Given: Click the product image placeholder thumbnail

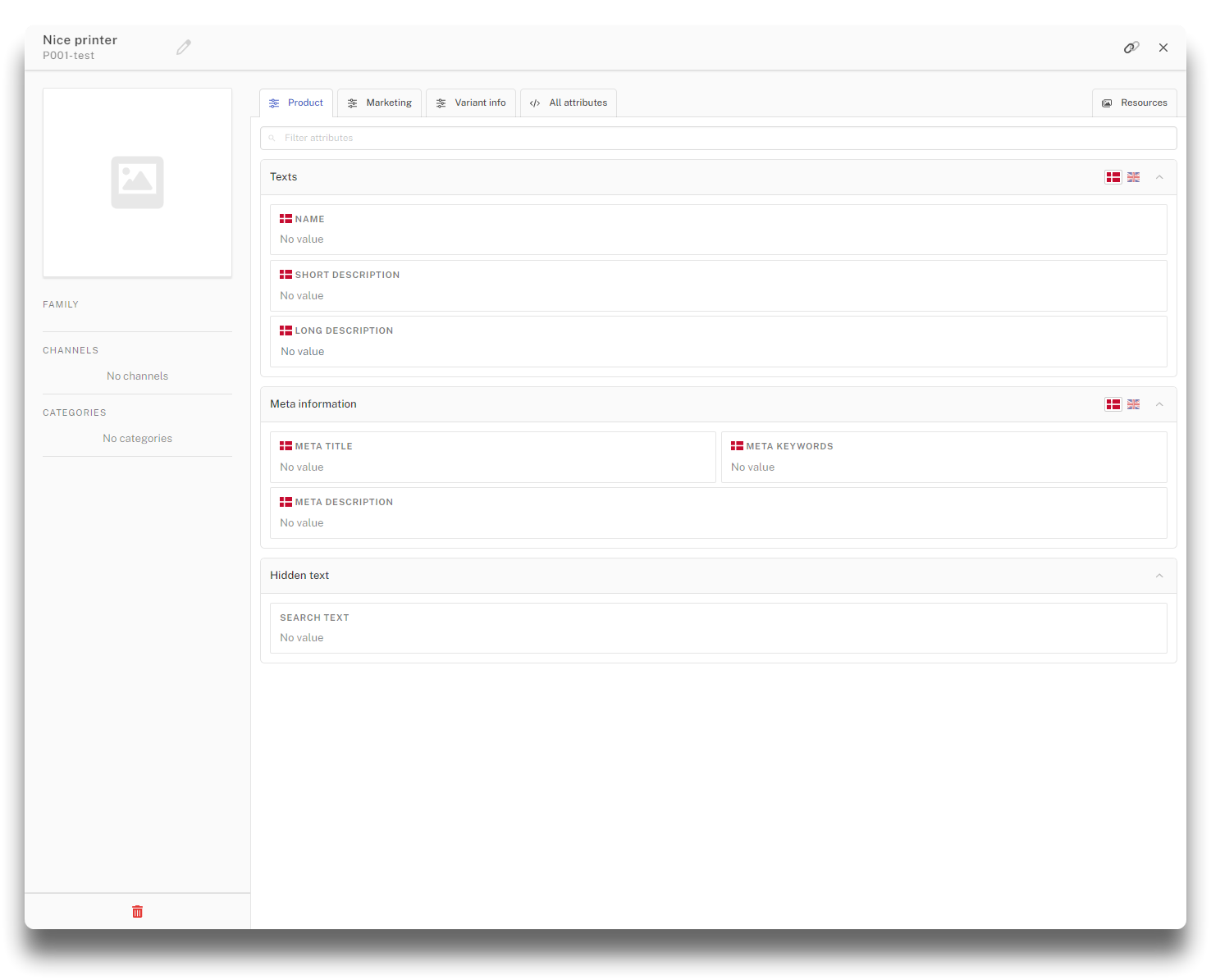Looking at the screenshot, I should 137,182.
